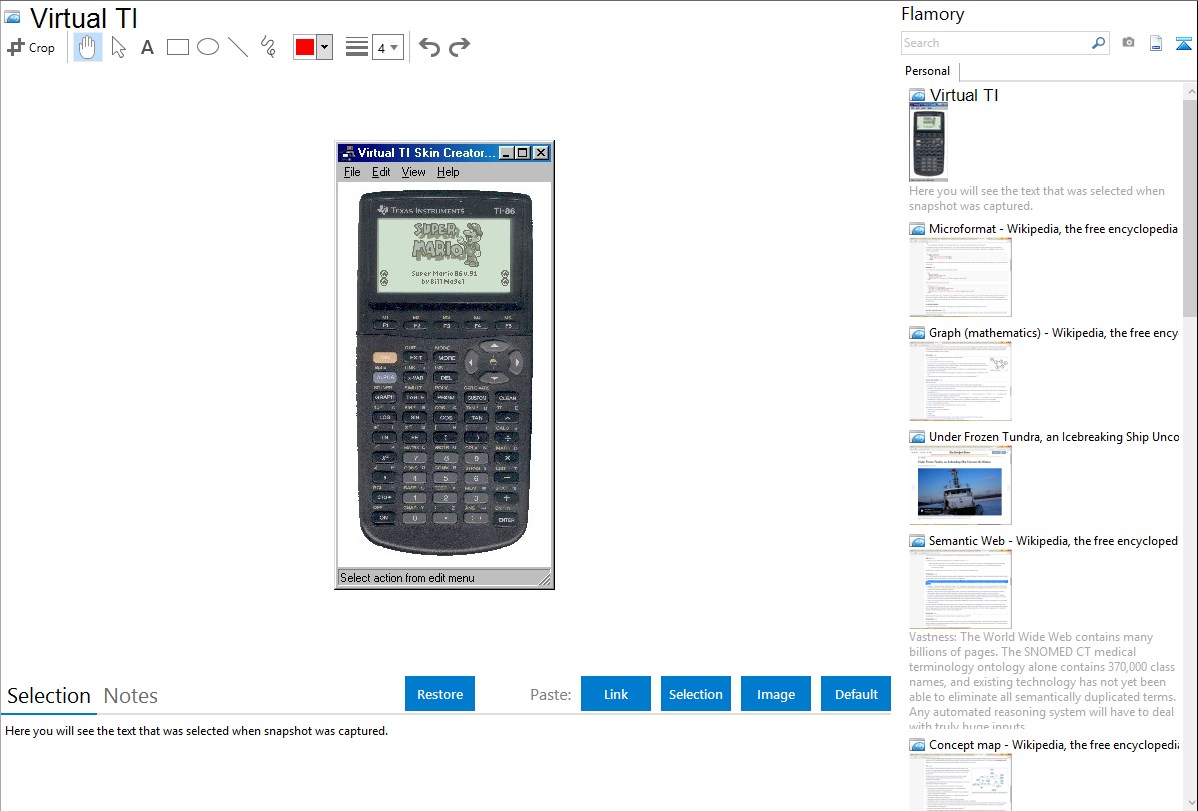Open the Under Frozen Tundra snapshot thumbnail
This screenshot has width=1198, height=811.
pyautogui.click(x=960, y=486)
